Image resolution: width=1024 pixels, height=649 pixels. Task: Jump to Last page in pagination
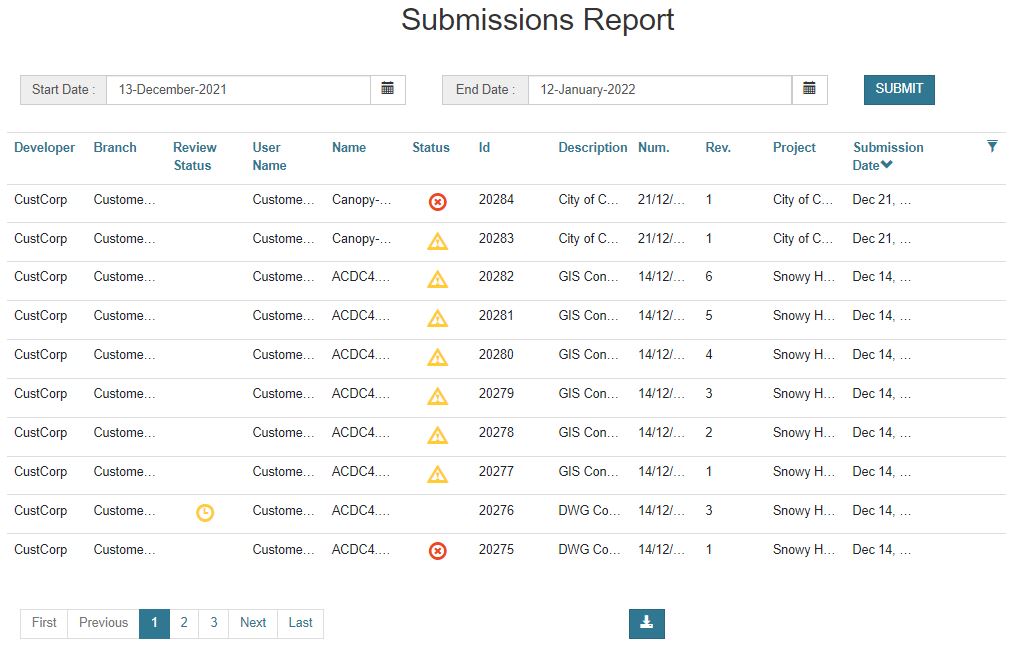[300, 623]
